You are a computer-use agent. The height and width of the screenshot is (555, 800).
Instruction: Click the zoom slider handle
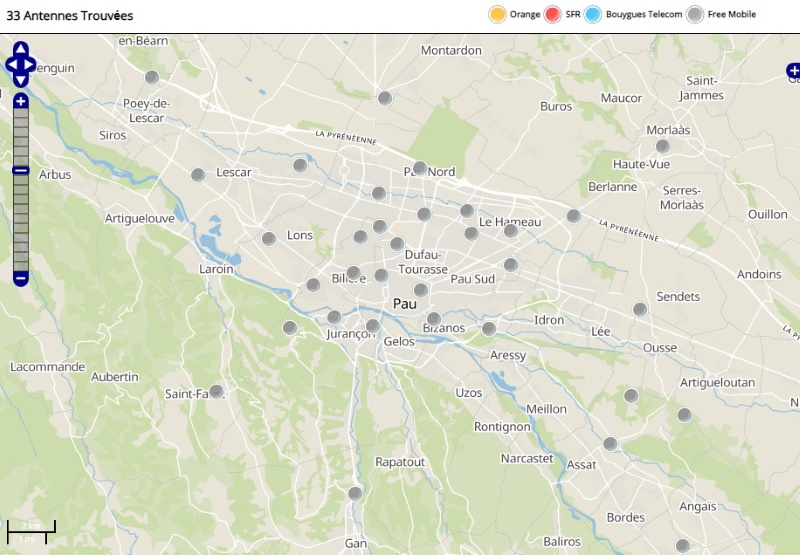[x=21, y=171]
